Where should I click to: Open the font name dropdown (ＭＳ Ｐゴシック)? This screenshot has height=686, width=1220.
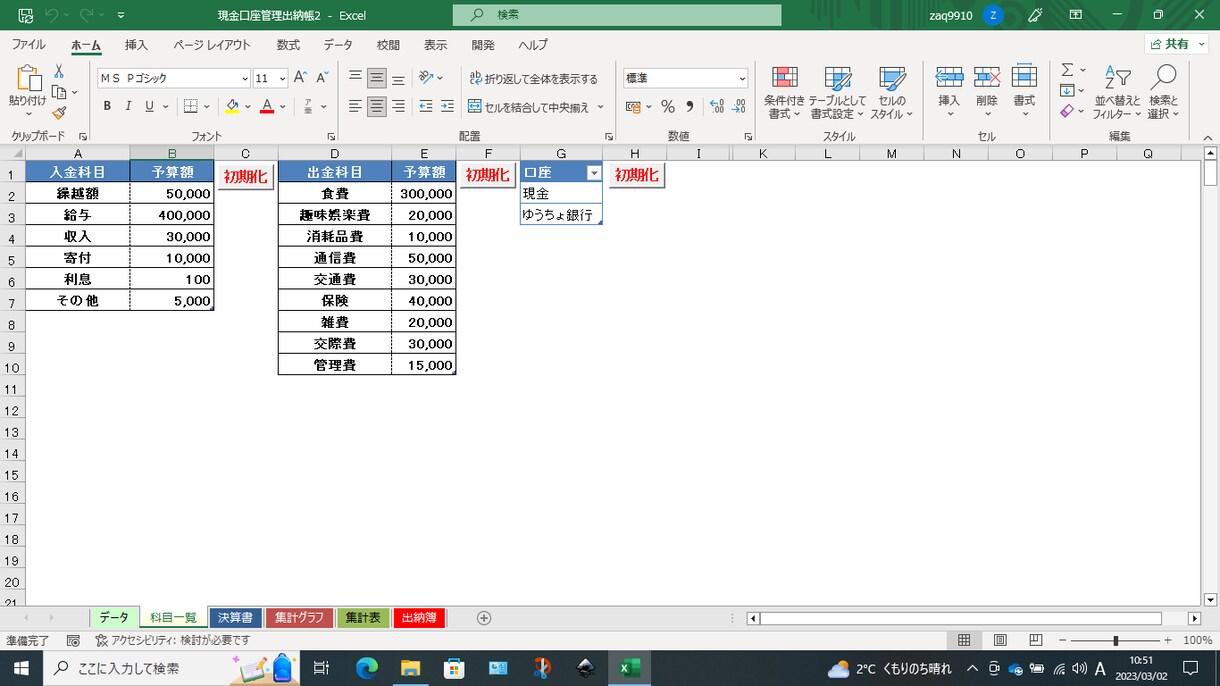[x=245, y=78]
